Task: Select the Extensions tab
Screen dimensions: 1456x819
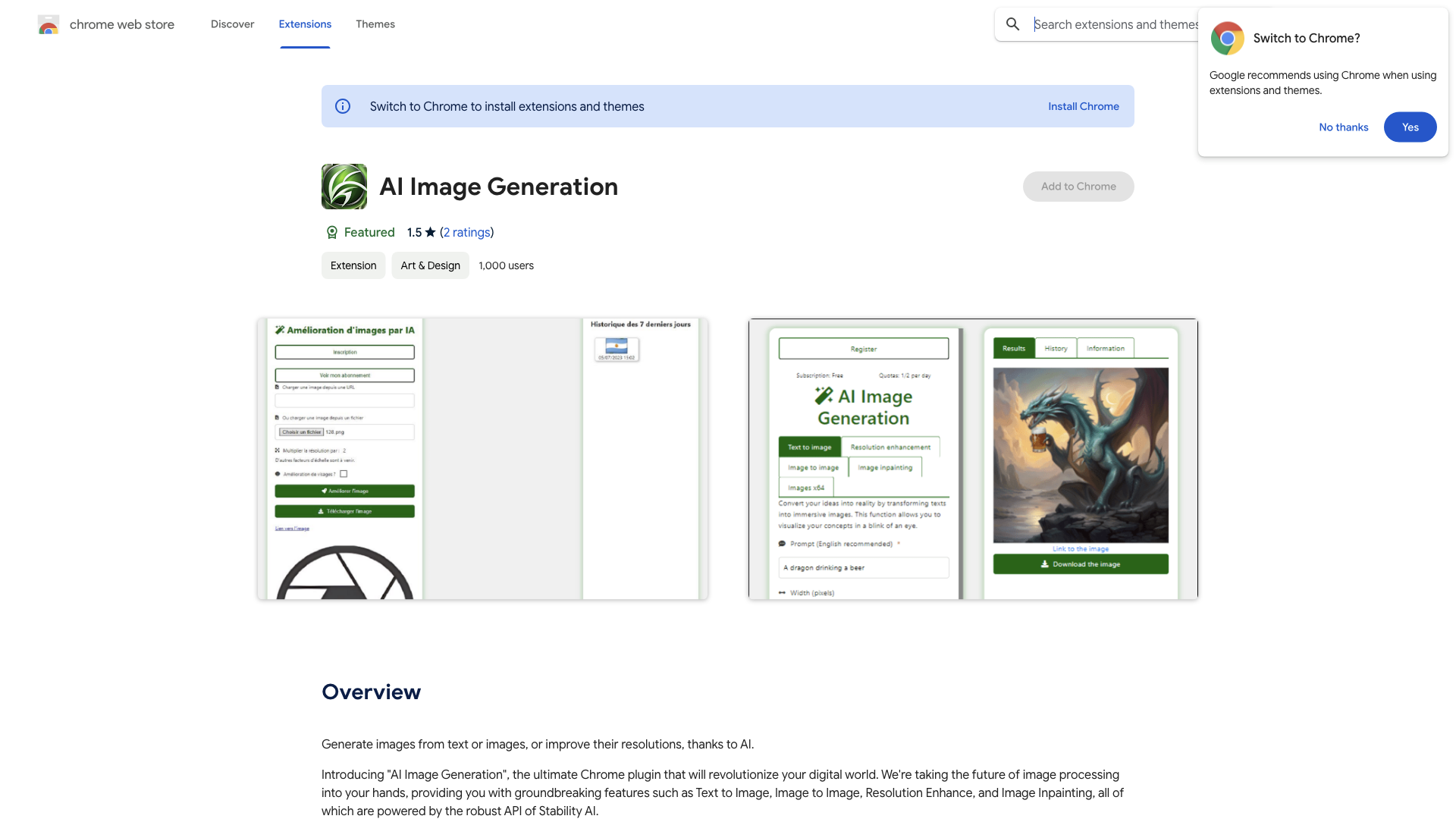Action: pyautogui.click(x=305, y=24)
